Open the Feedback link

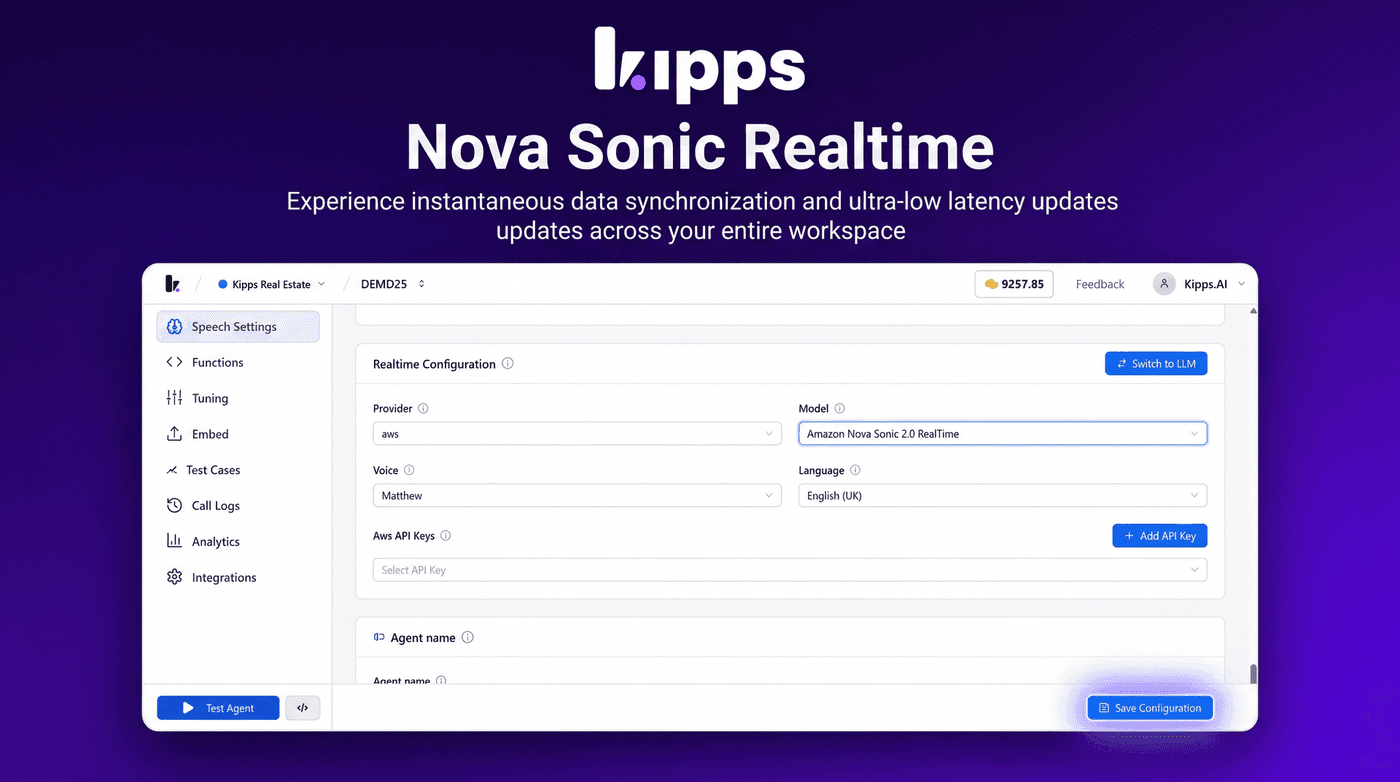pyautogui.click(x=1100, y=284)
